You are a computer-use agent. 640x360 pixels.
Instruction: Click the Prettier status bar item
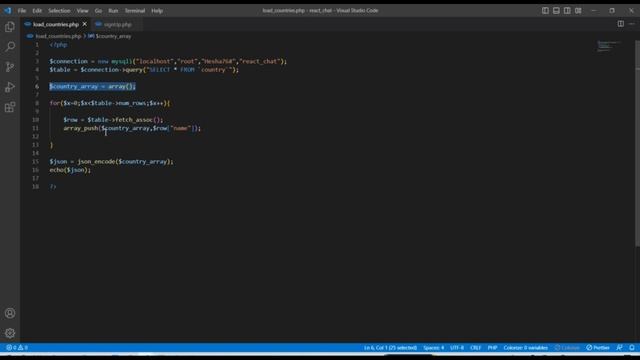click(598, 348)
